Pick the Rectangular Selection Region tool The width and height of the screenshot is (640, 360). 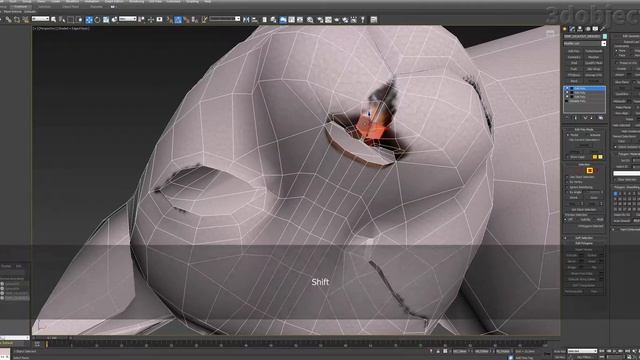pyautogui.click(x=71, y=19)
